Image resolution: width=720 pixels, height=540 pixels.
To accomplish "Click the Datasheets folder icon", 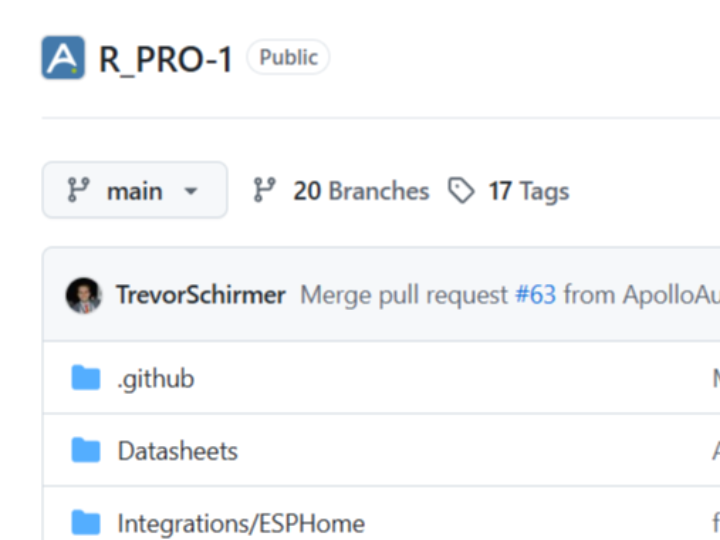I will point(86,450).
